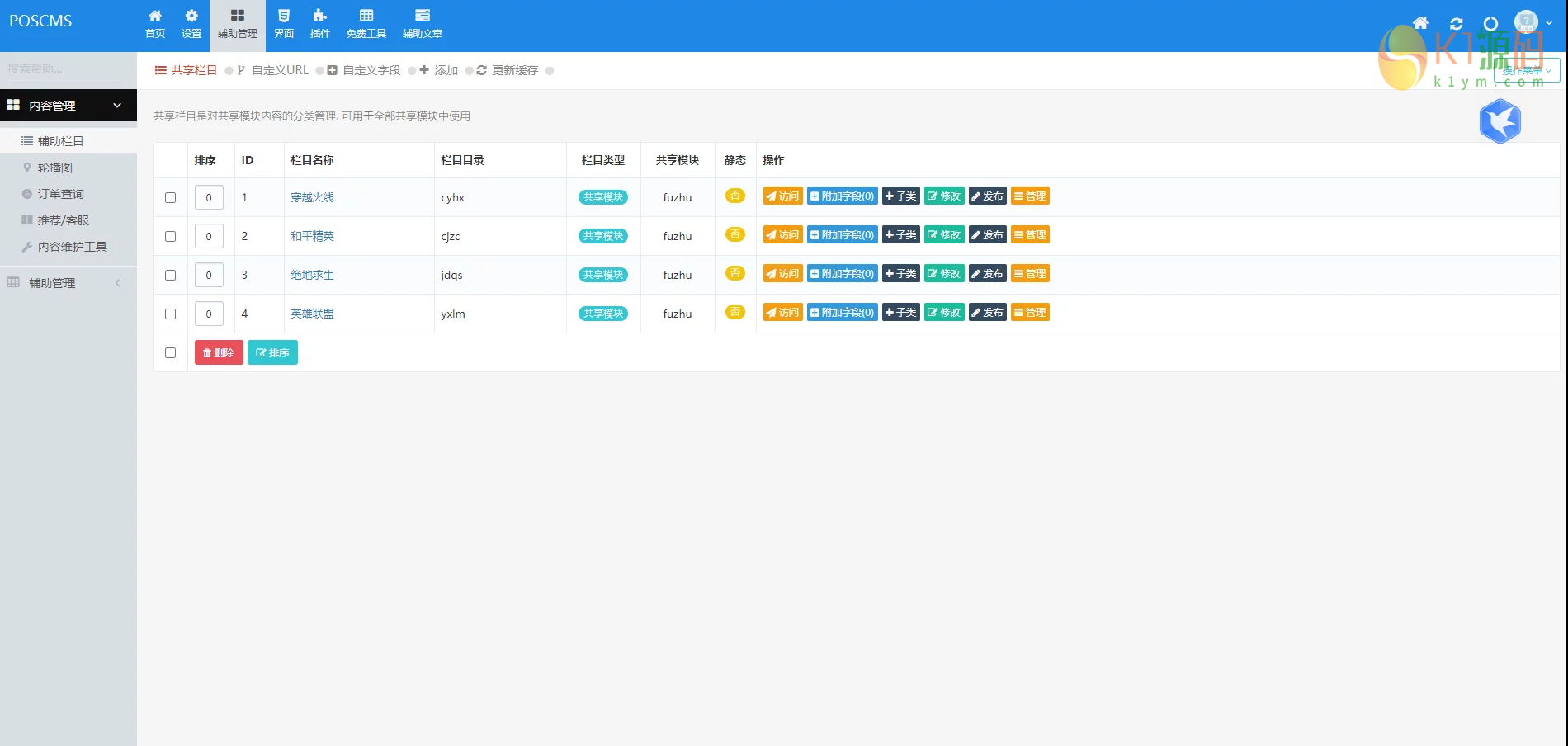Open 免费工具 table icon in top navigation

(x=366, y=22)
